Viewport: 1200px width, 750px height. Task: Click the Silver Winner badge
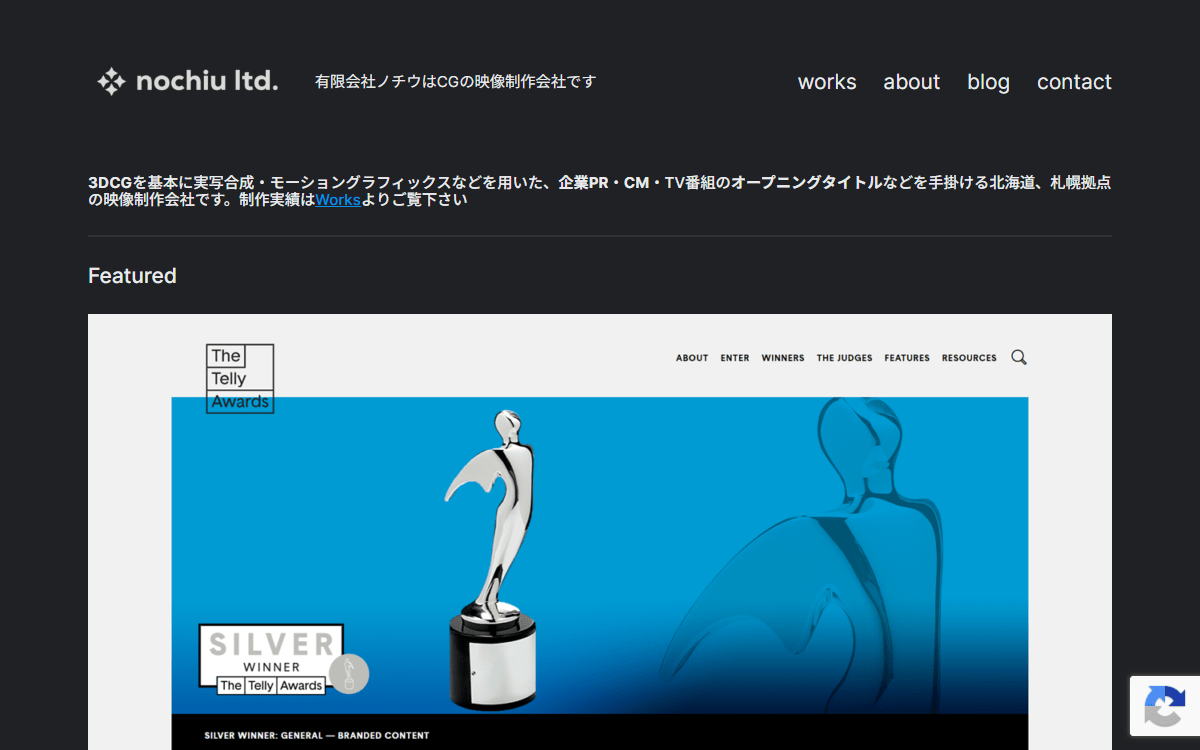point(284,660)
